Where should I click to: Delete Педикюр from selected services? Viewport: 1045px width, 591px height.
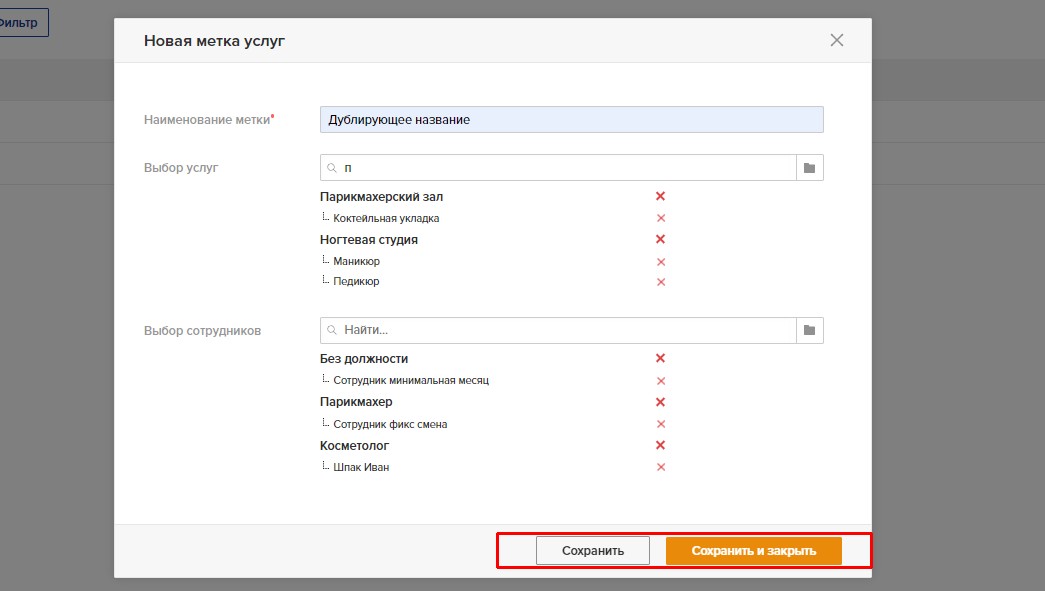click(x=660, y=282)
